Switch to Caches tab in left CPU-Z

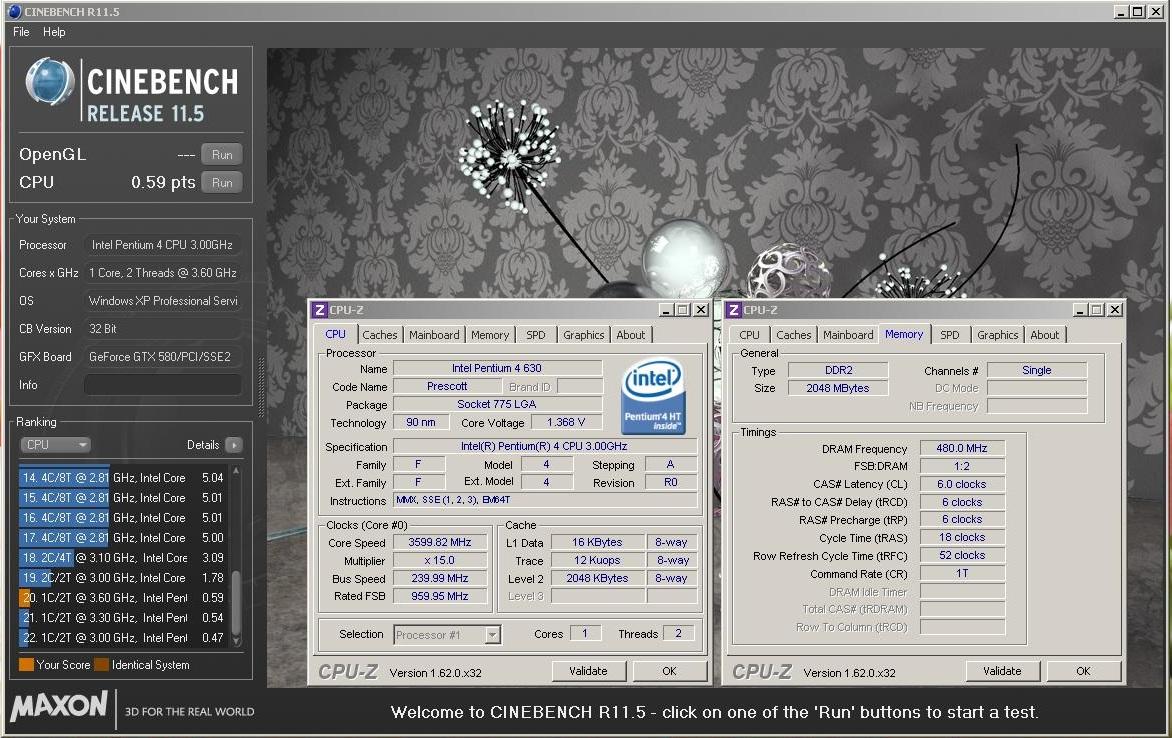pyautogui.click(x=380, y=335)
